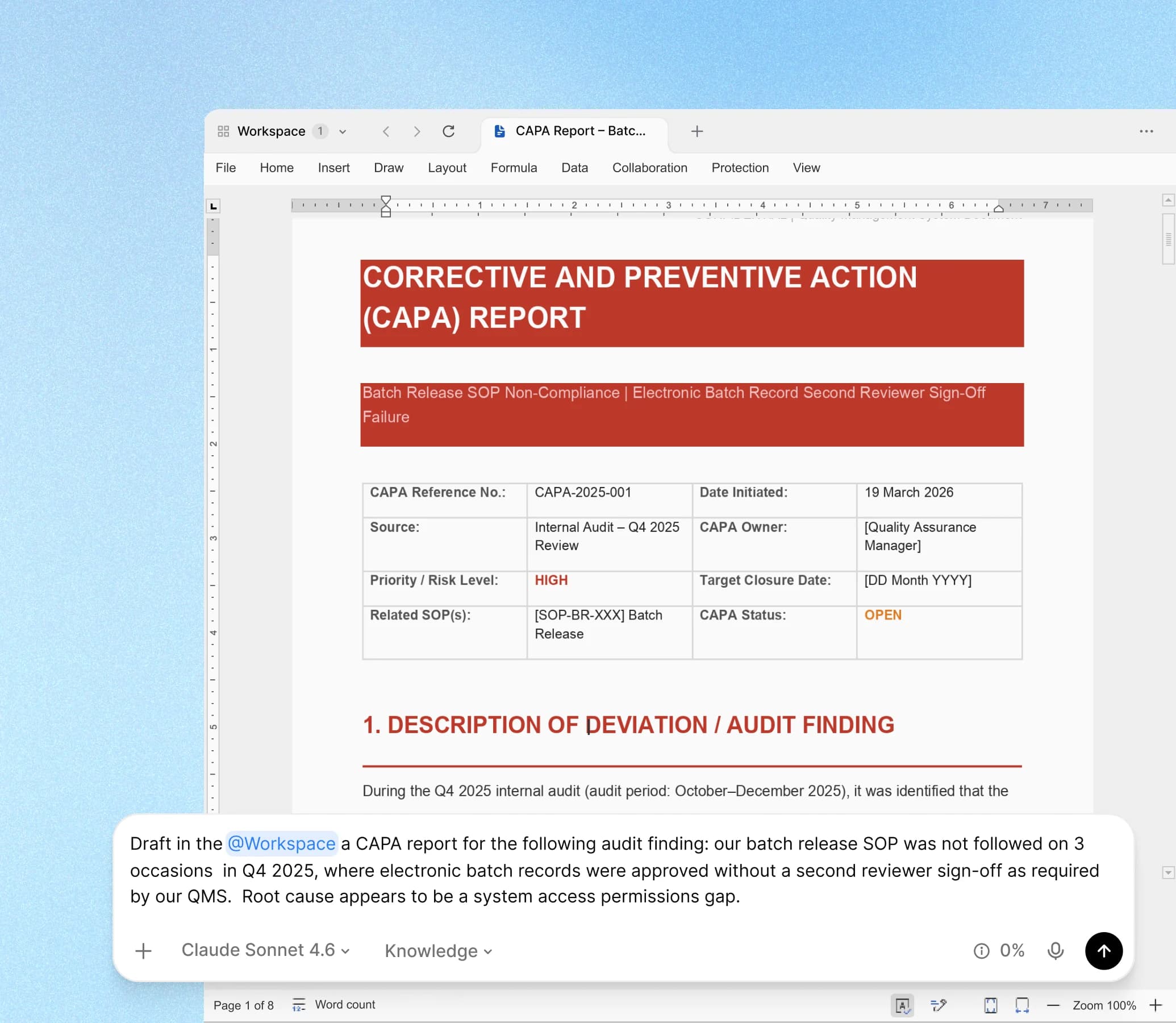Reload the current document

pyautogui.click(x=449, y=131)
